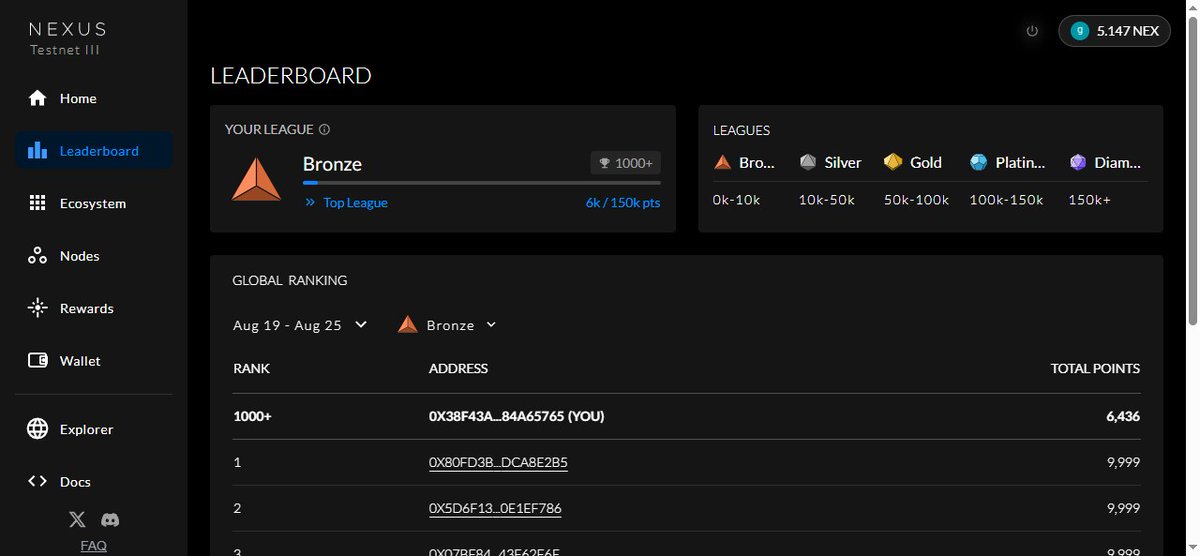This screenshot has width=1200, height=556.
Task: Open the X (Twitter) social icon
Action: tap(77, 520)
